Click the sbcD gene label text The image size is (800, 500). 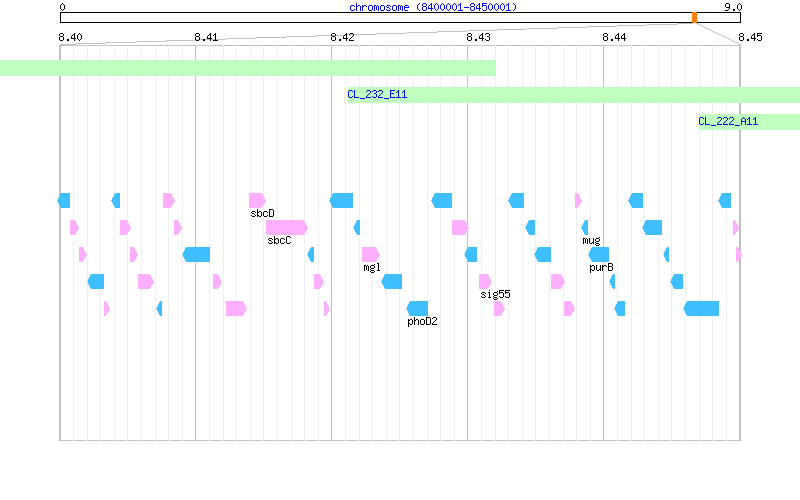[x=262, y=213]
